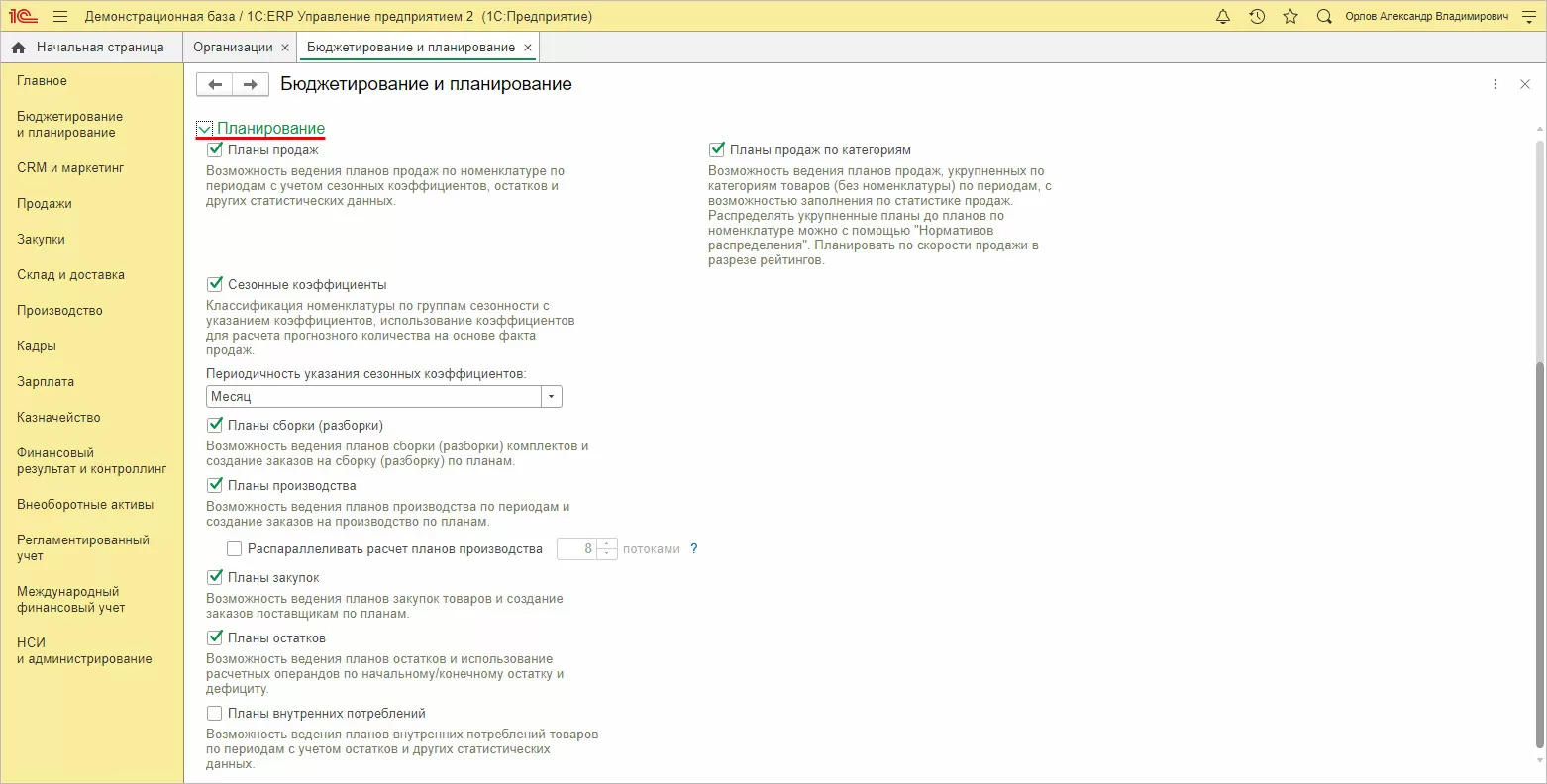This screenshot has width=1547, height=784.
Task: Click the thread count field showing 8
Action: (577, 548)
